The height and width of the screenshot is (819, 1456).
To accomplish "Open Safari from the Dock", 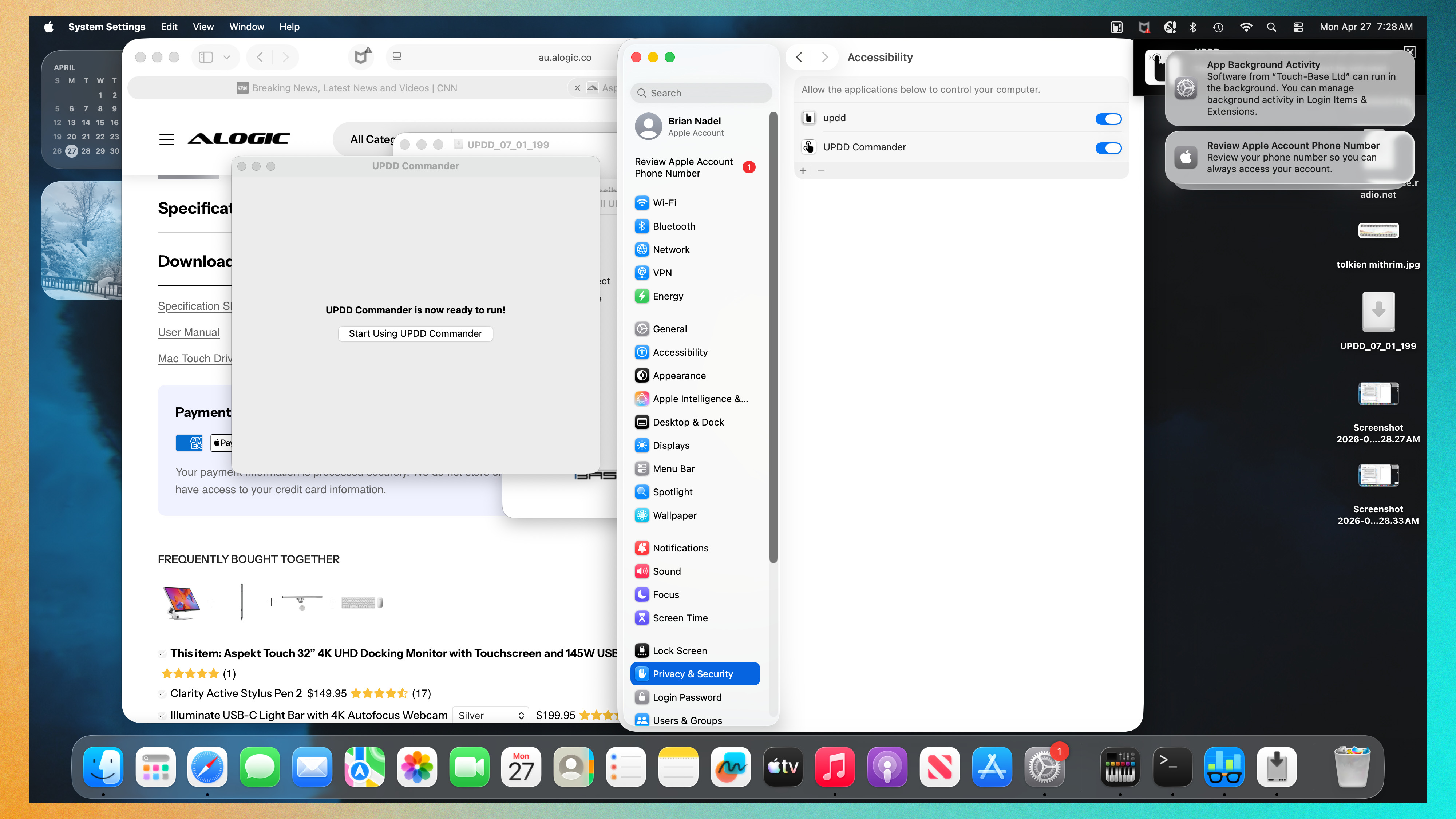I will pyautogui.click(x=207, y=767).
